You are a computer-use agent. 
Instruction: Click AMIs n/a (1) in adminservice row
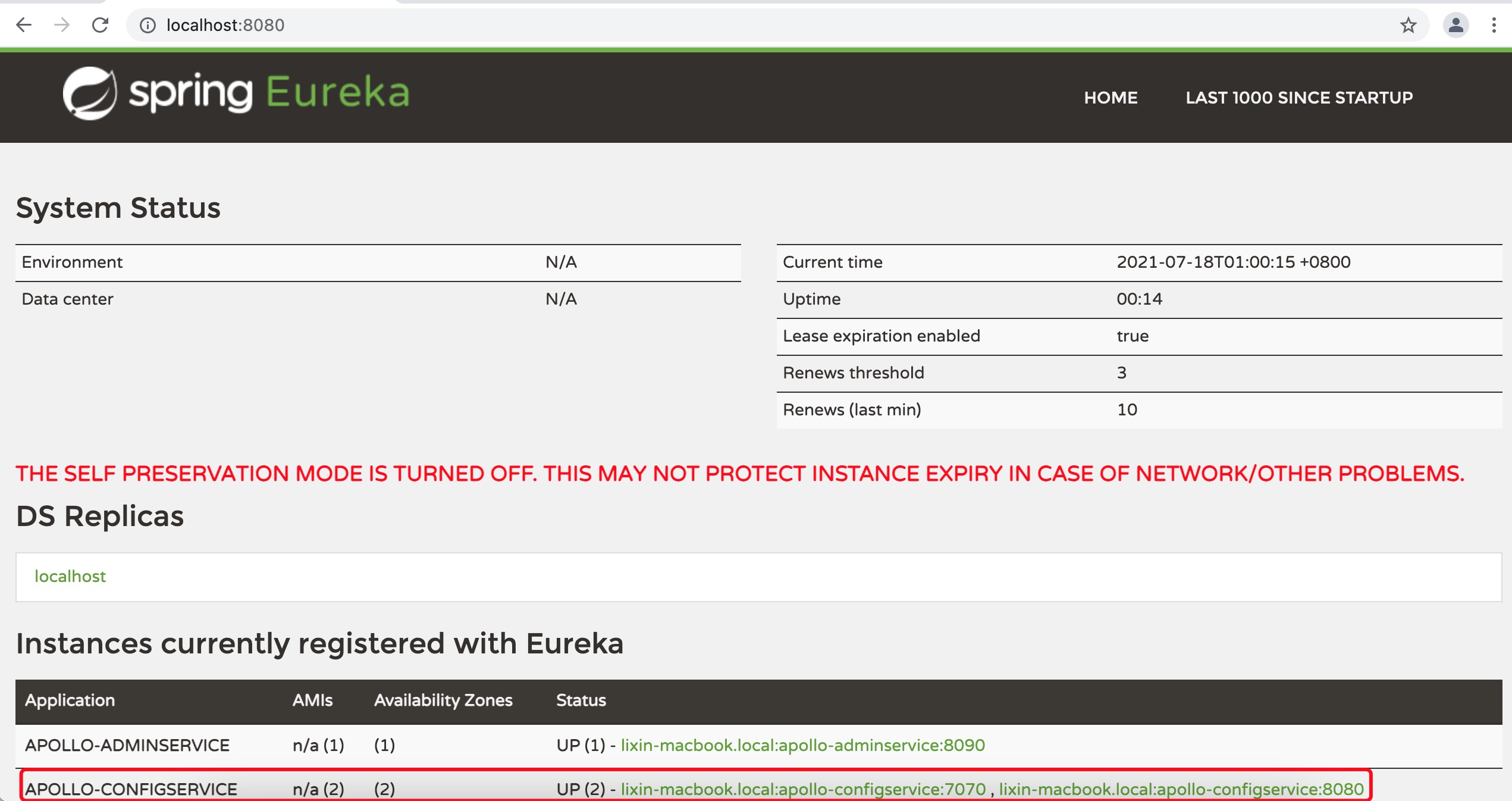click(318, 745)
